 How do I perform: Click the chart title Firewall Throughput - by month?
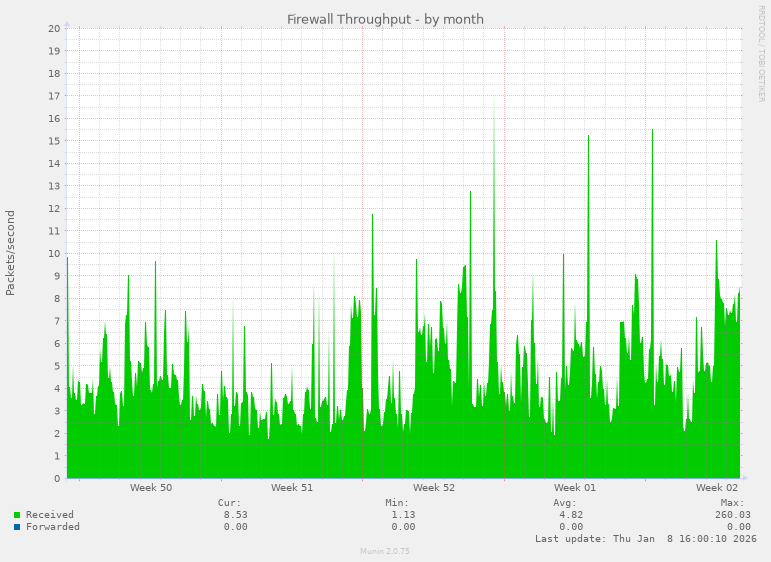tap(386, 19)
